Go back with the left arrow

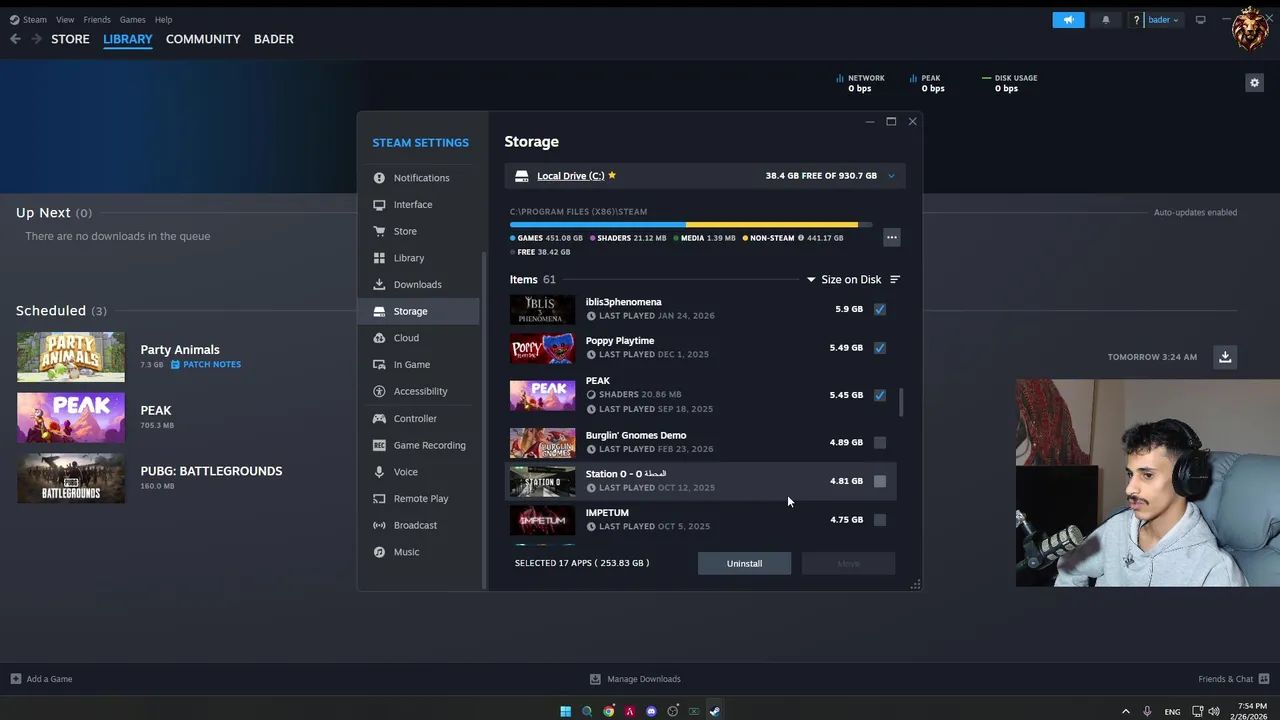pyautogui.click(x=15, y=39)
